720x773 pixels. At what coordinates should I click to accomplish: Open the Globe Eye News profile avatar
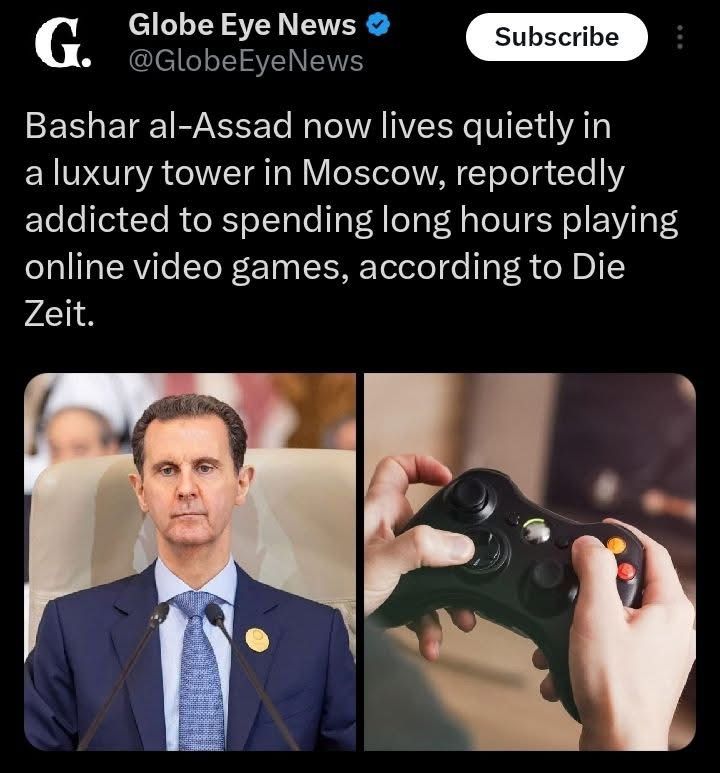click(x=63, y=43)
